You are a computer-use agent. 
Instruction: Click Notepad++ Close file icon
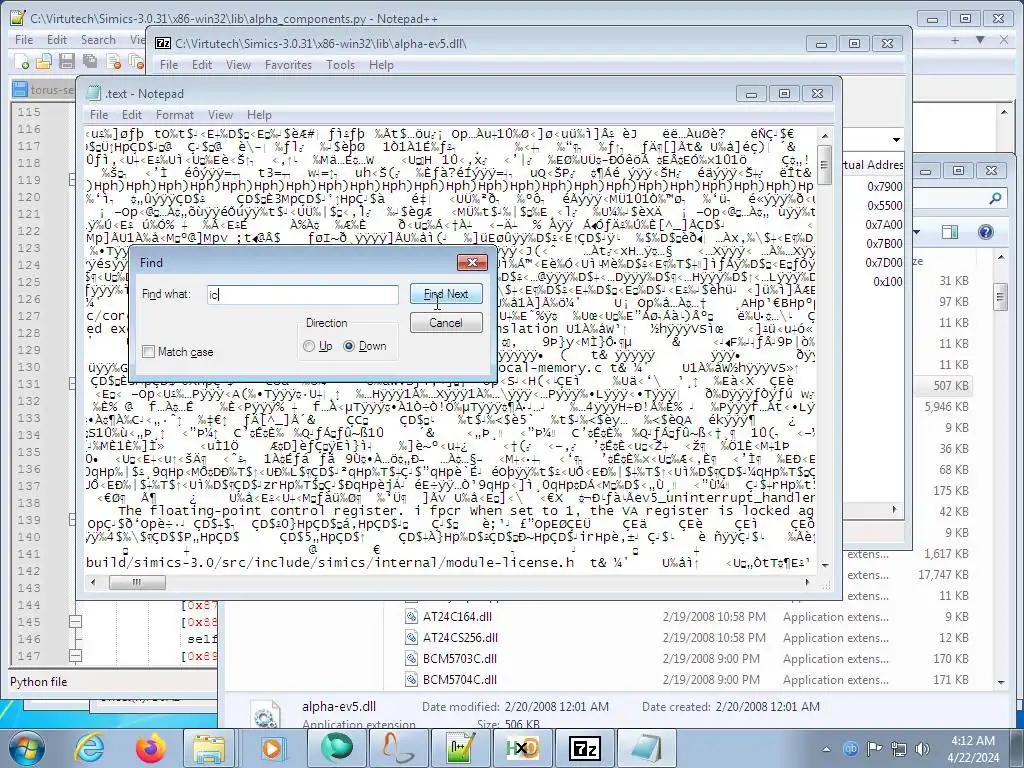[114, 61]
